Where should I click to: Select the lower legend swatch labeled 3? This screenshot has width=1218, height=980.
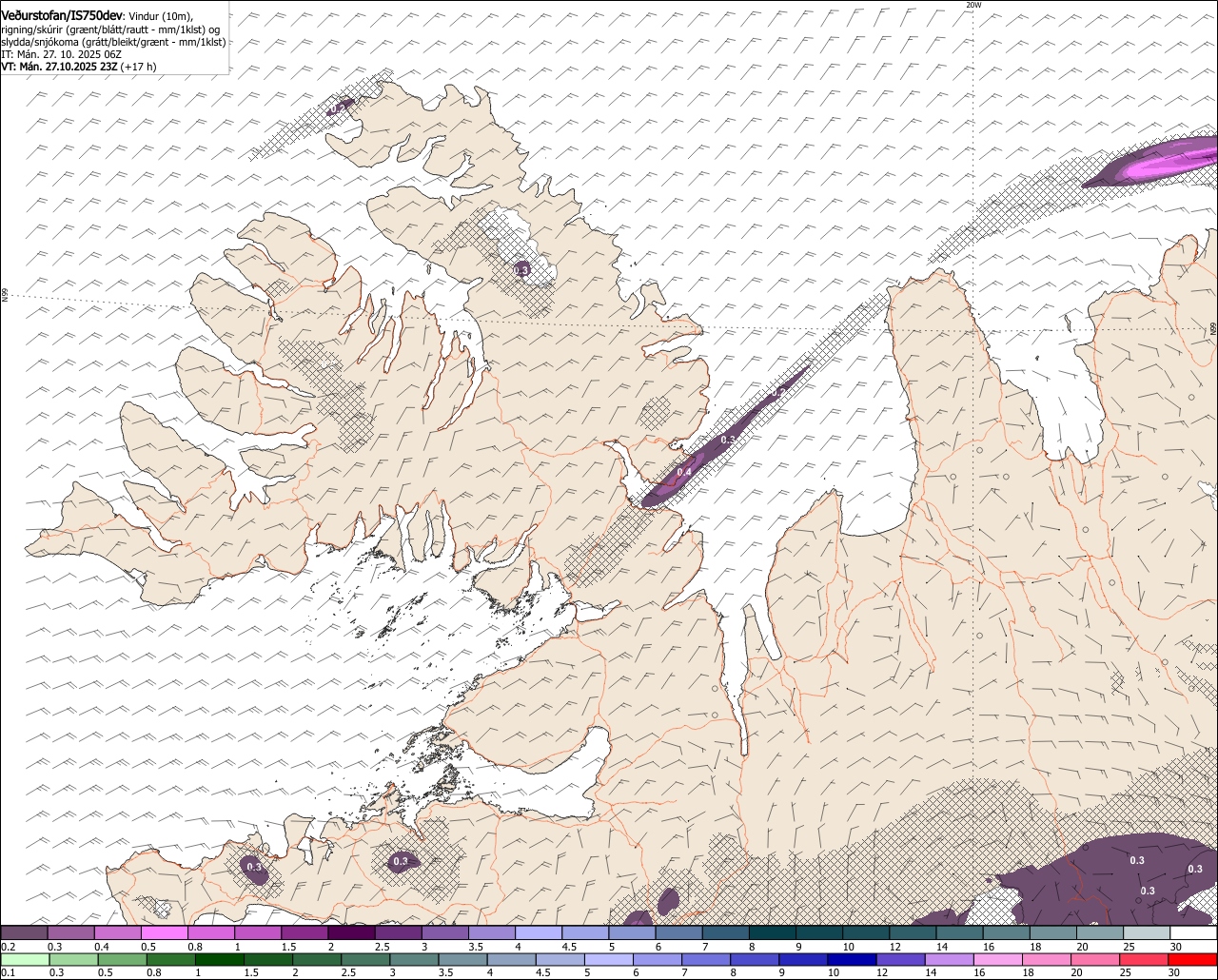414,960
